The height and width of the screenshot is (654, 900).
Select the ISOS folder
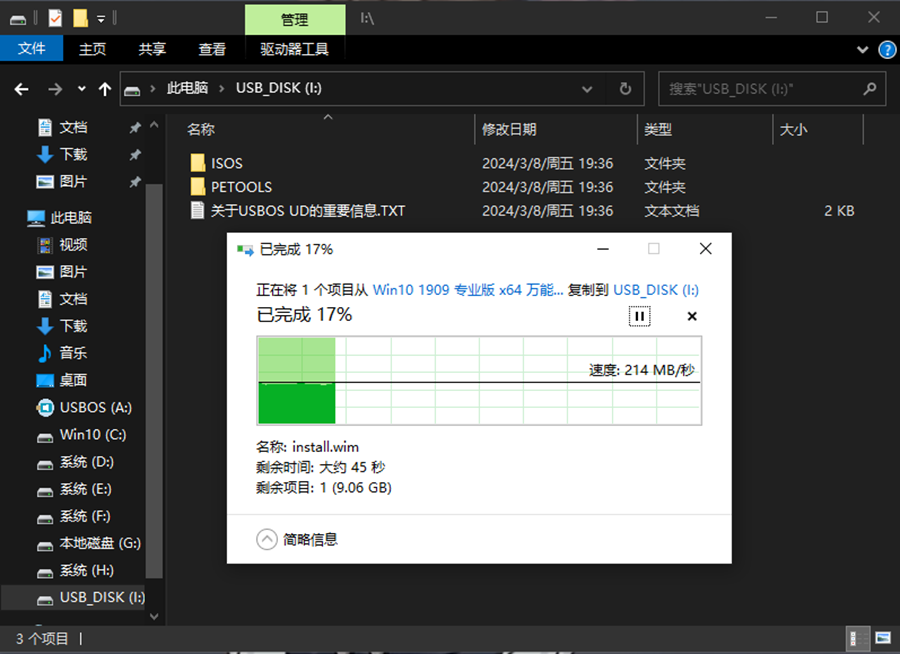[226, 163]
